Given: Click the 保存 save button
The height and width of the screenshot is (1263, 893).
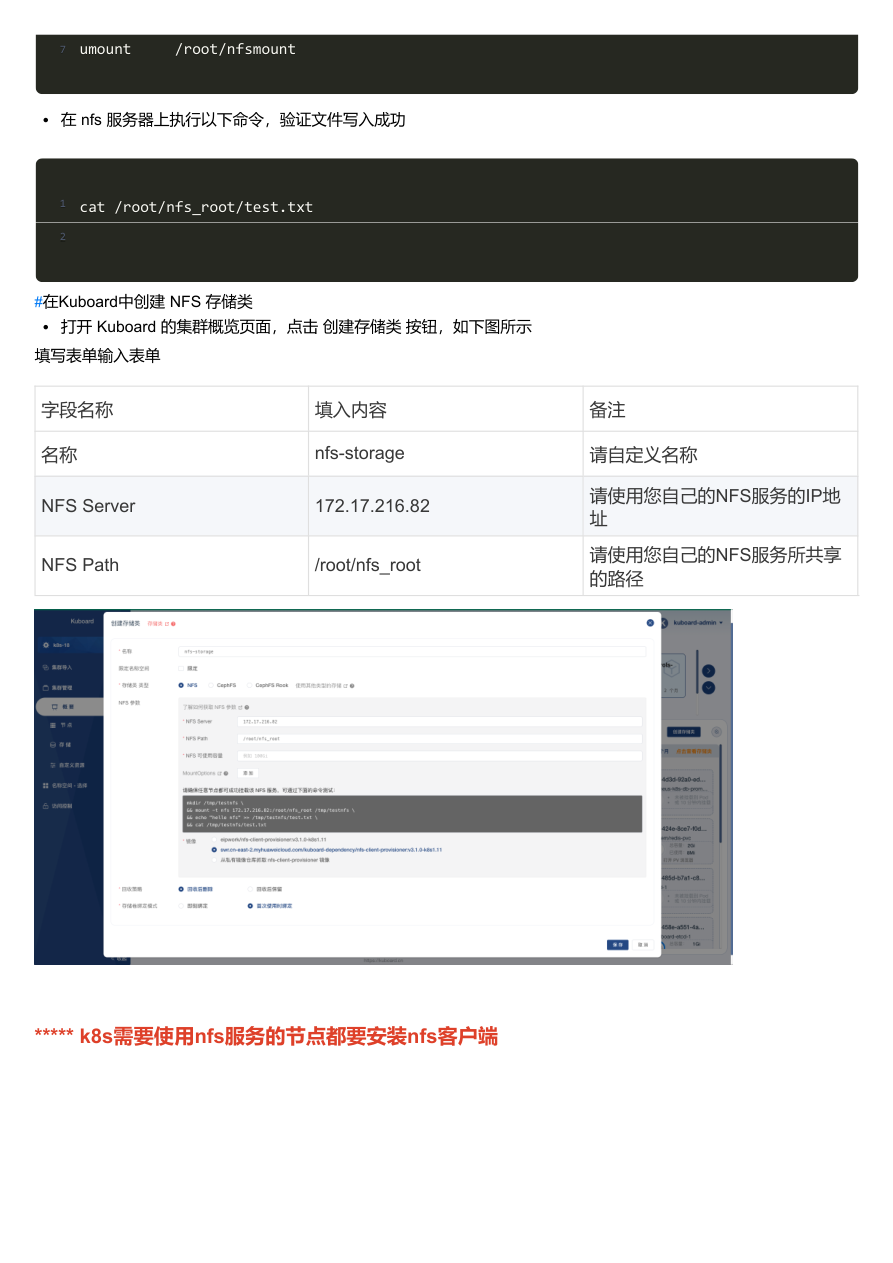Looking at the screenshot, I should click(618, 944).
